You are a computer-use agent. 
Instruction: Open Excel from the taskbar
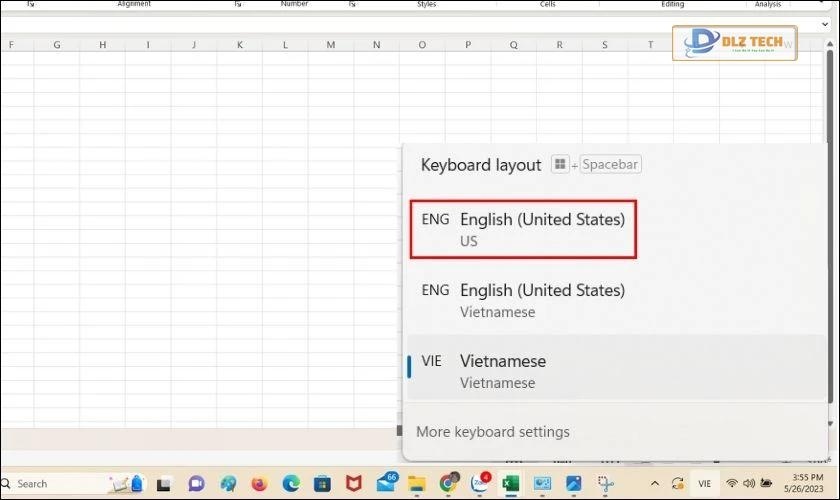click(511, 484)
